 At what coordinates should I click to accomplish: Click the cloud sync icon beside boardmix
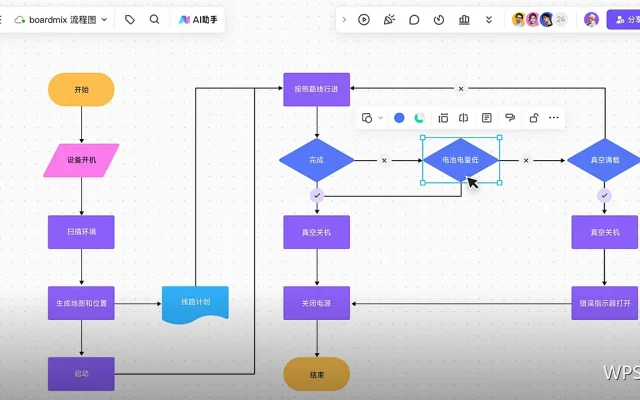point(20,20)
